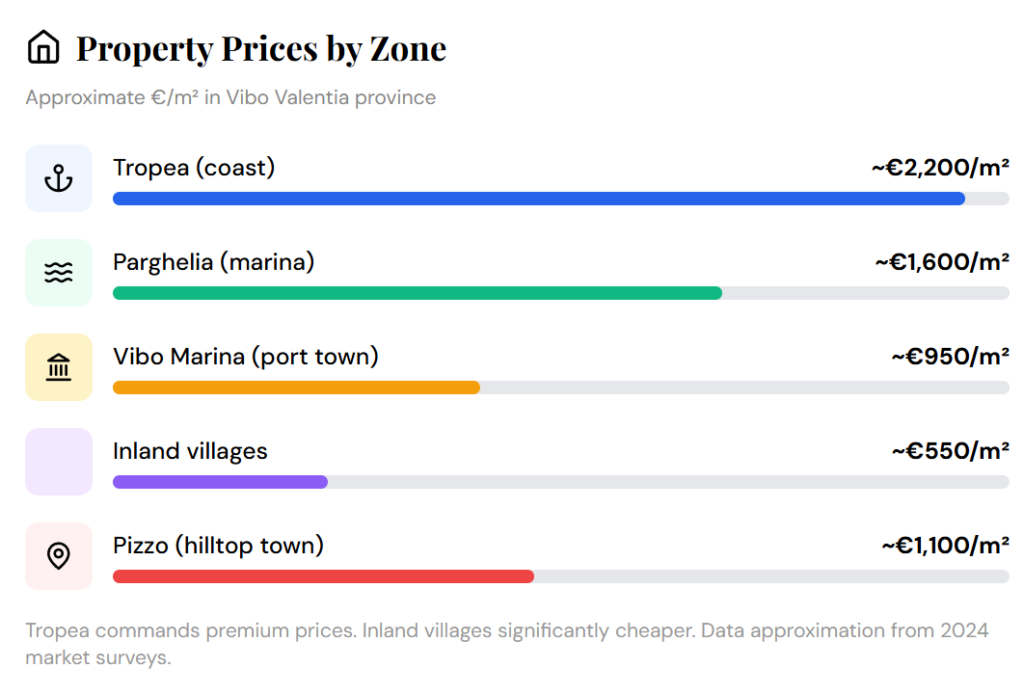Click the anchor icon for Tropea
The height and width of the screenshot is (695, 1024).
59,178
